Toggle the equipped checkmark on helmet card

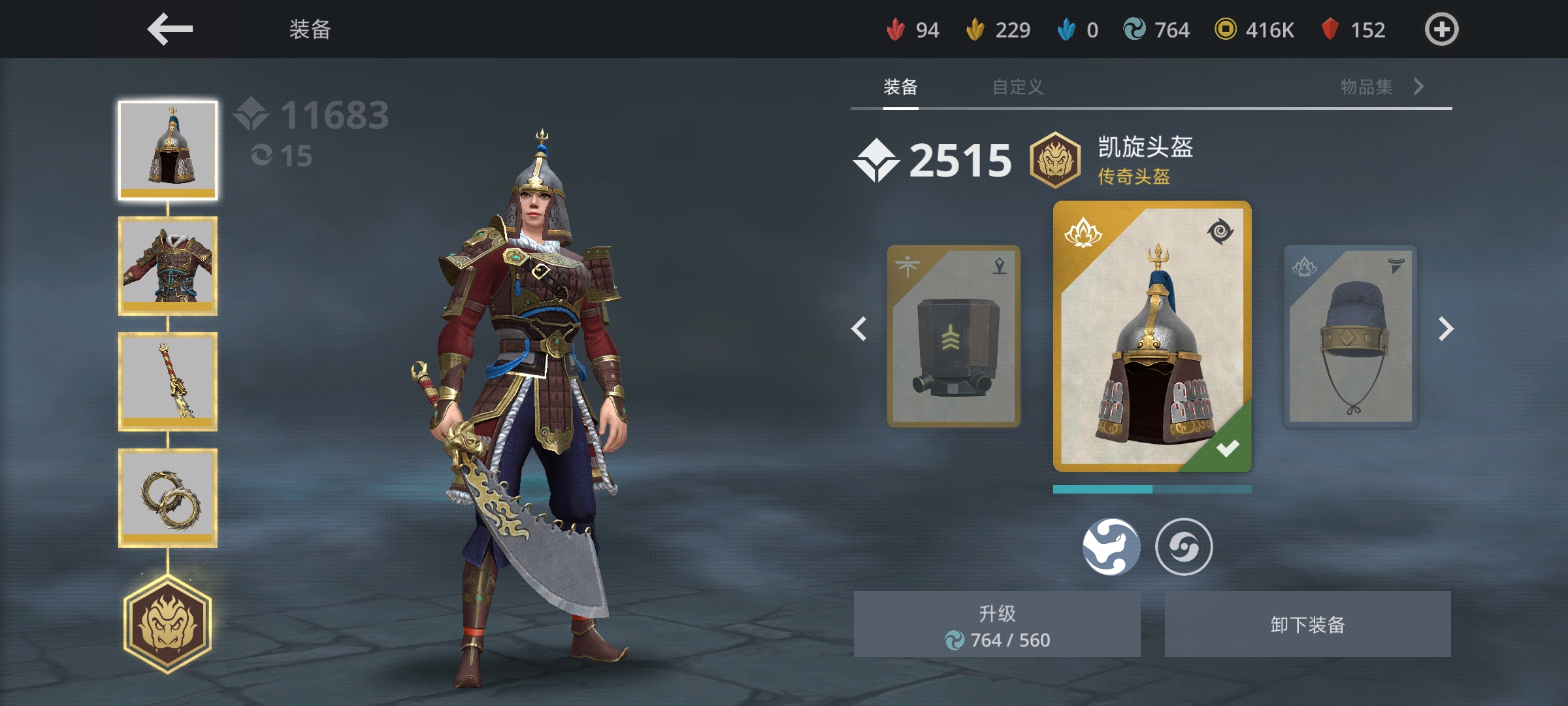pos(1227,448)
